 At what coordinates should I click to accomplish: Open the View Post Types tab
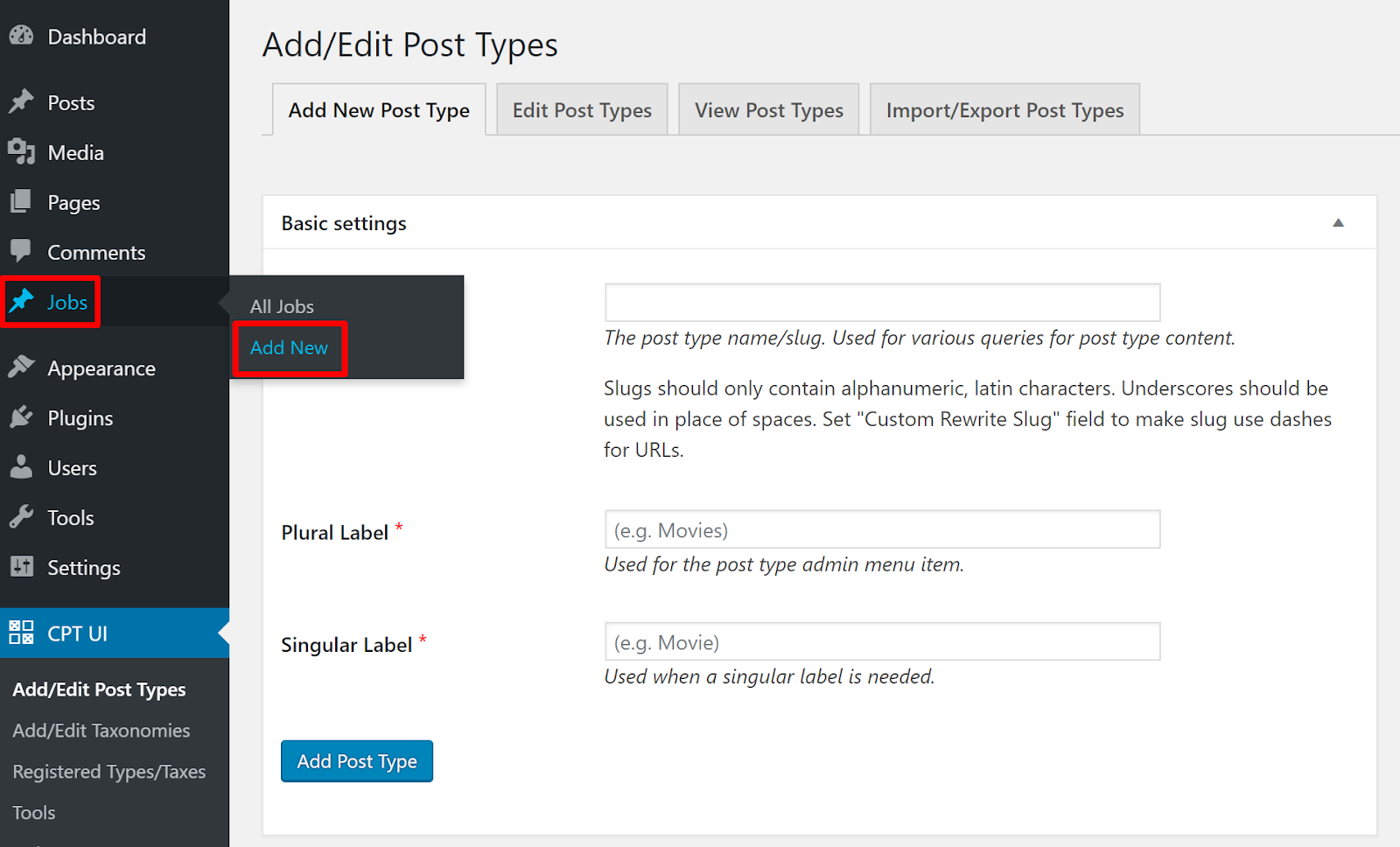click(768, 109)
